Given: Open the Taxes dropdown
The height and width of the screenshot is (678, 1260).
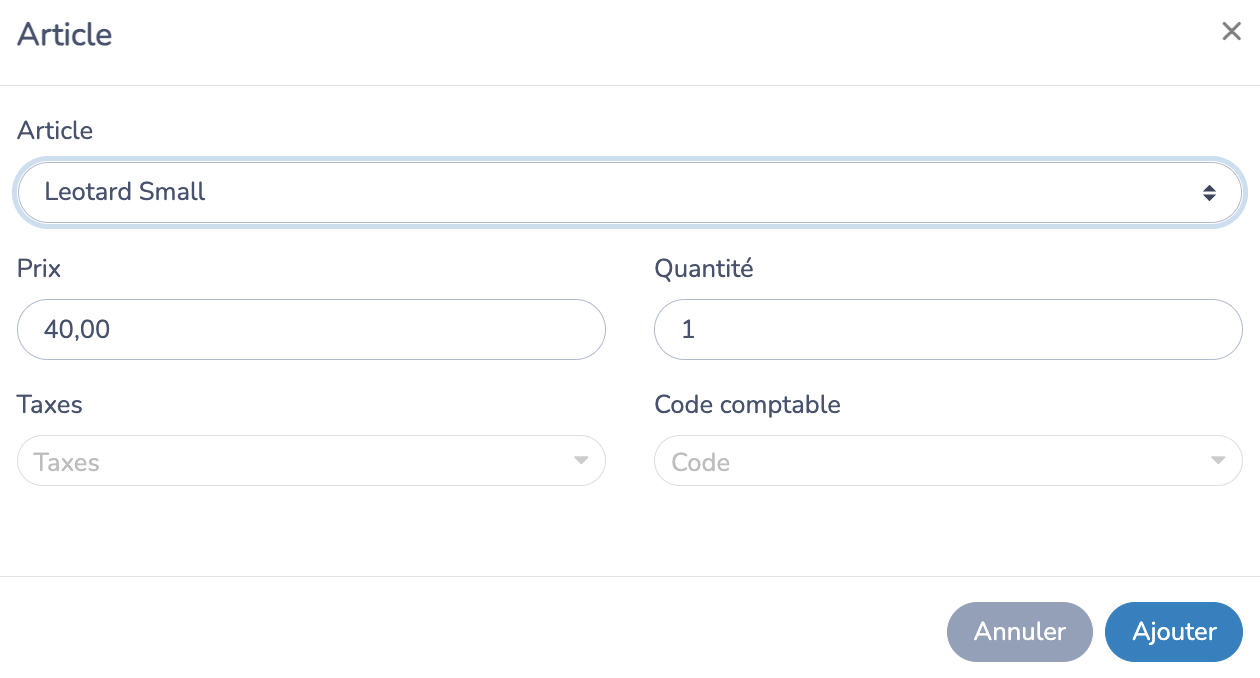Looking at the screenshot, I should click(x=311, y=461).
